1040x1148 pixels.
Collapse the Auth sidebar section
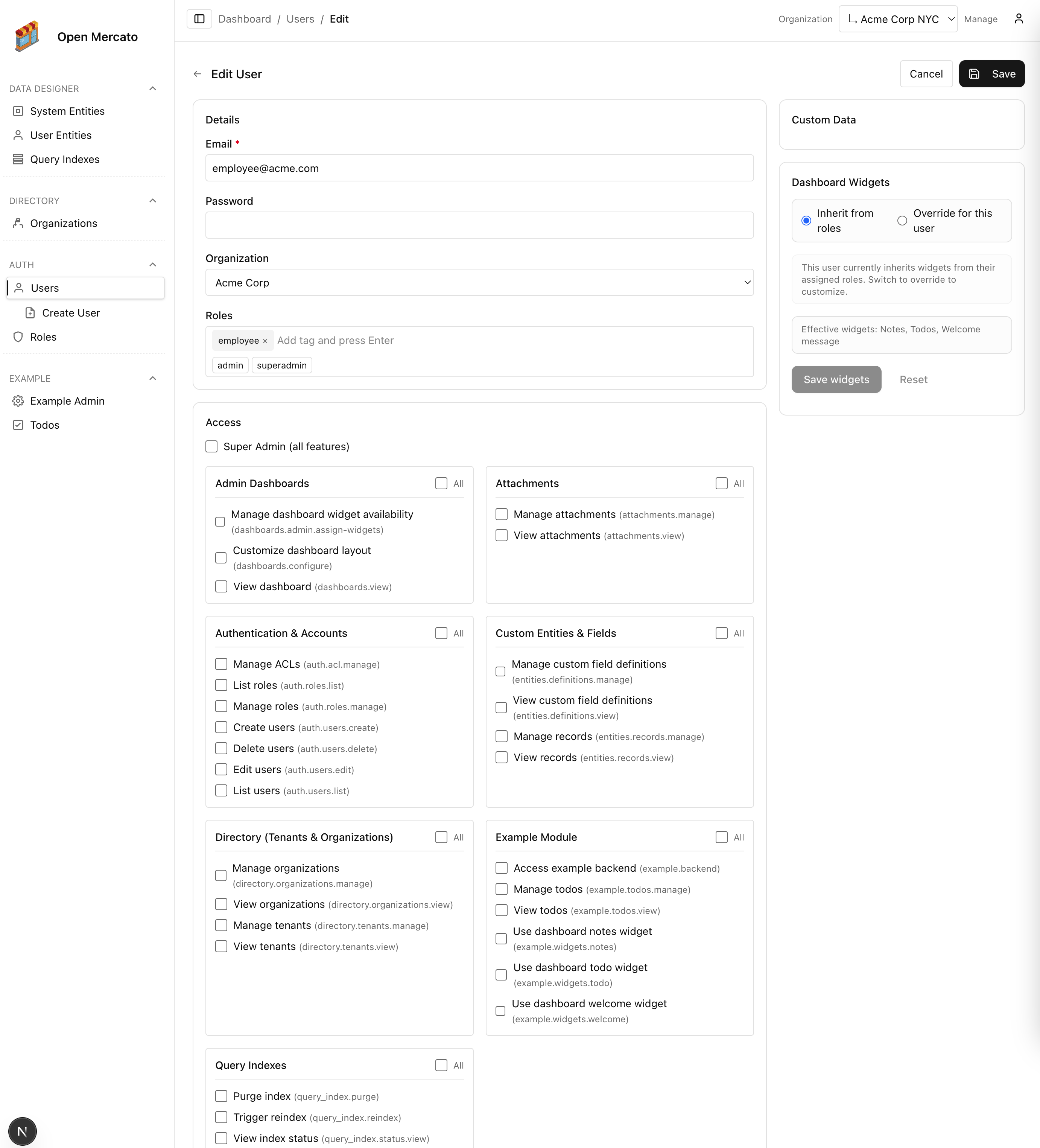coord(152,264)
